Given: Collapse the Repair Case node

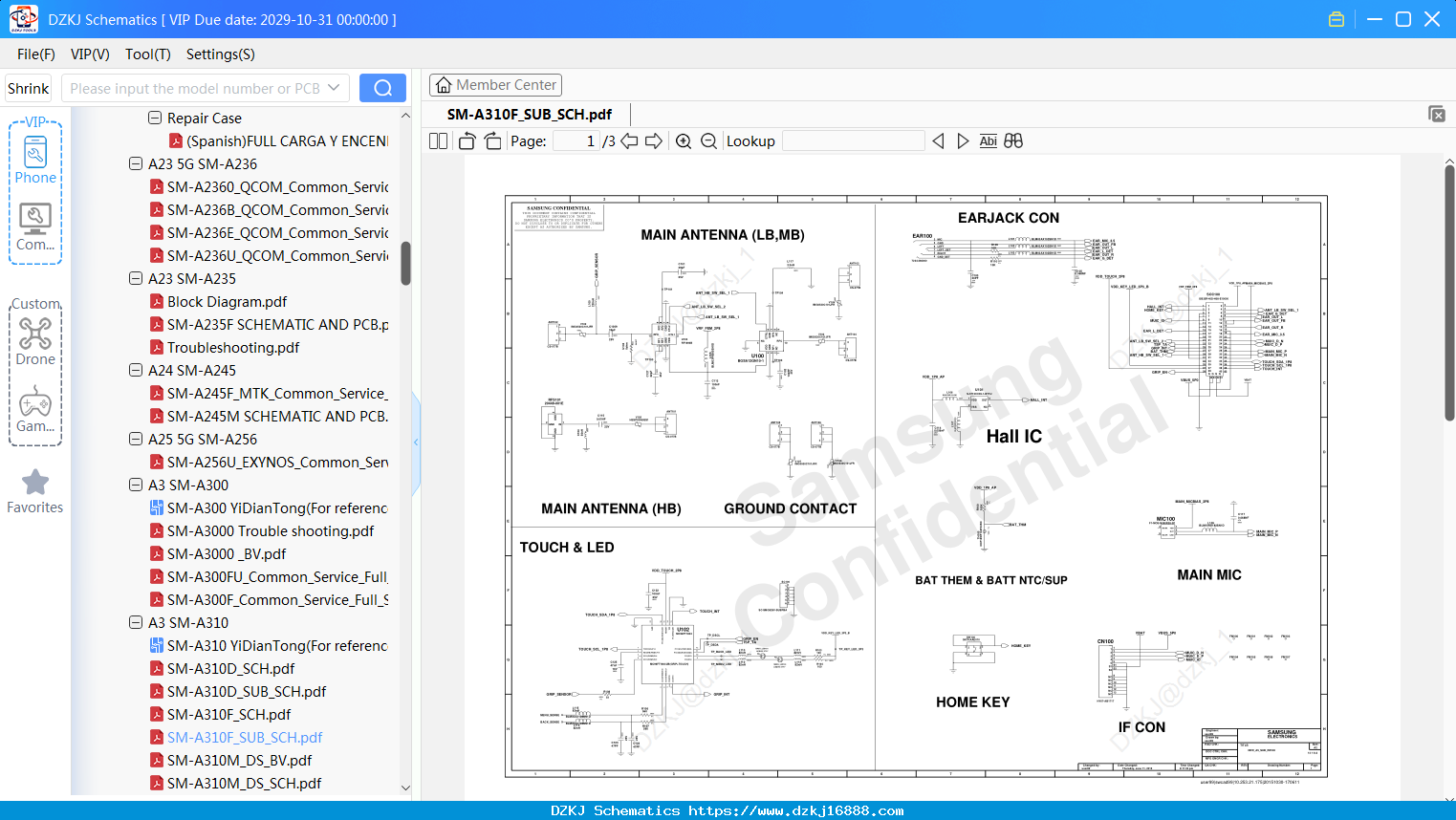Looking at the screenshot, I should pos(155,118).
